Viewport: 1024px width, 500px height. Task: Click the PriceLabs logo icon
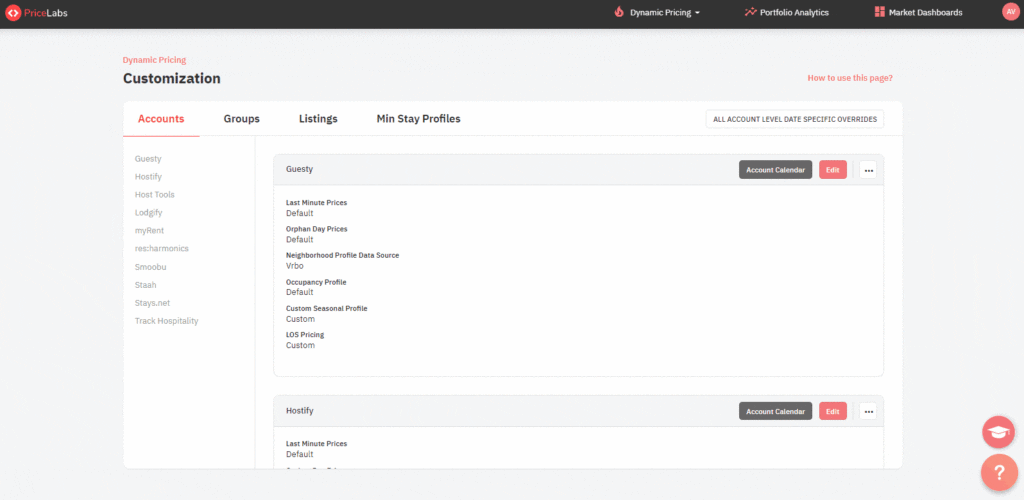click(x=12, y=12)
